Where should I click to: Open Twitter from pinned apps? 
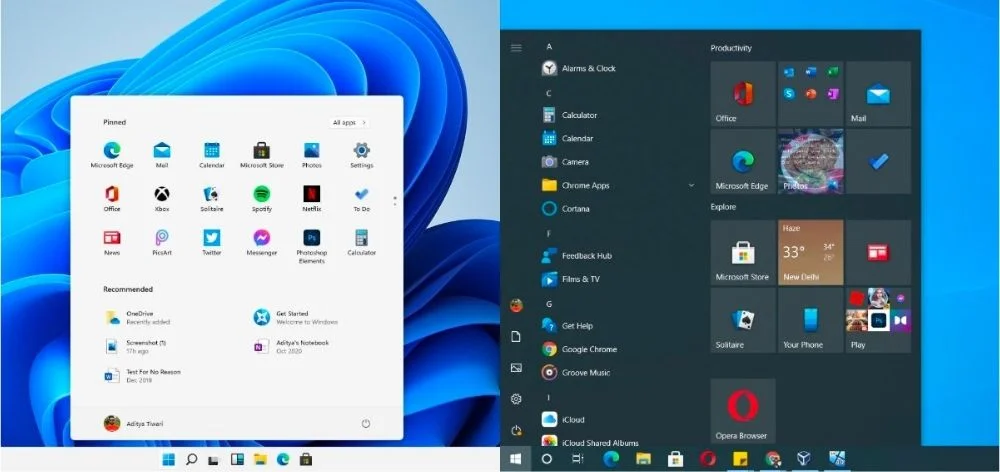212,242
